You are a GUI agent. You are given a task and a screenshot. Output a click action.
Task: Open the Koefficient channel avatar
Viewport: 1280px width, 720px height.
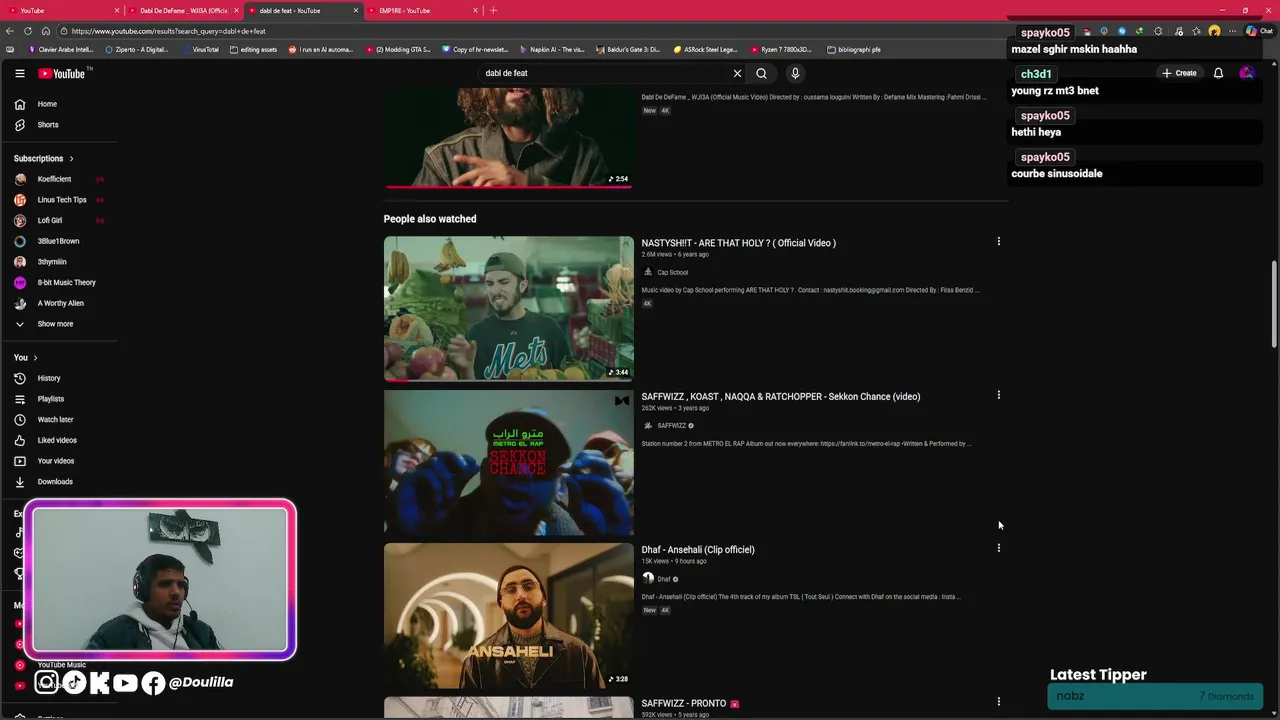[20, 179]
